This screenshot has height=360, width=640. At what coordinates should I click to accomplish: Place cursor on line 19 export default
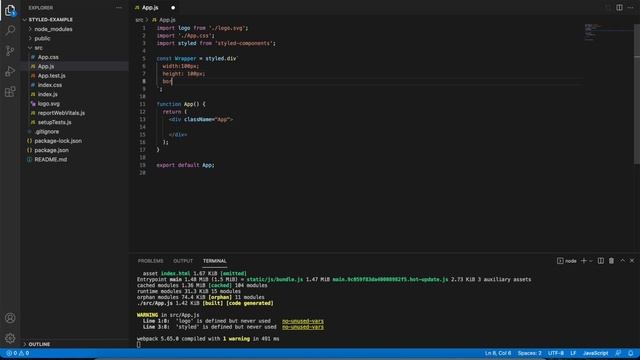click(x=185, y=165)
